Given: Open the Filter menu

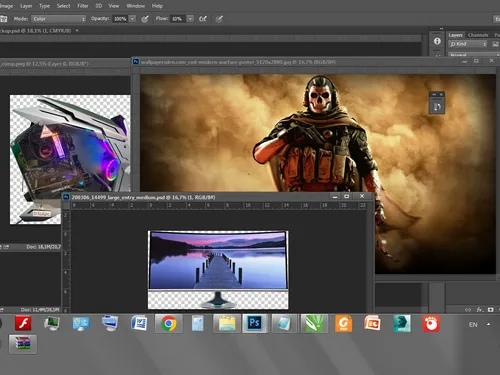Looking at the screenshot, I should click(x=83, y=6).
